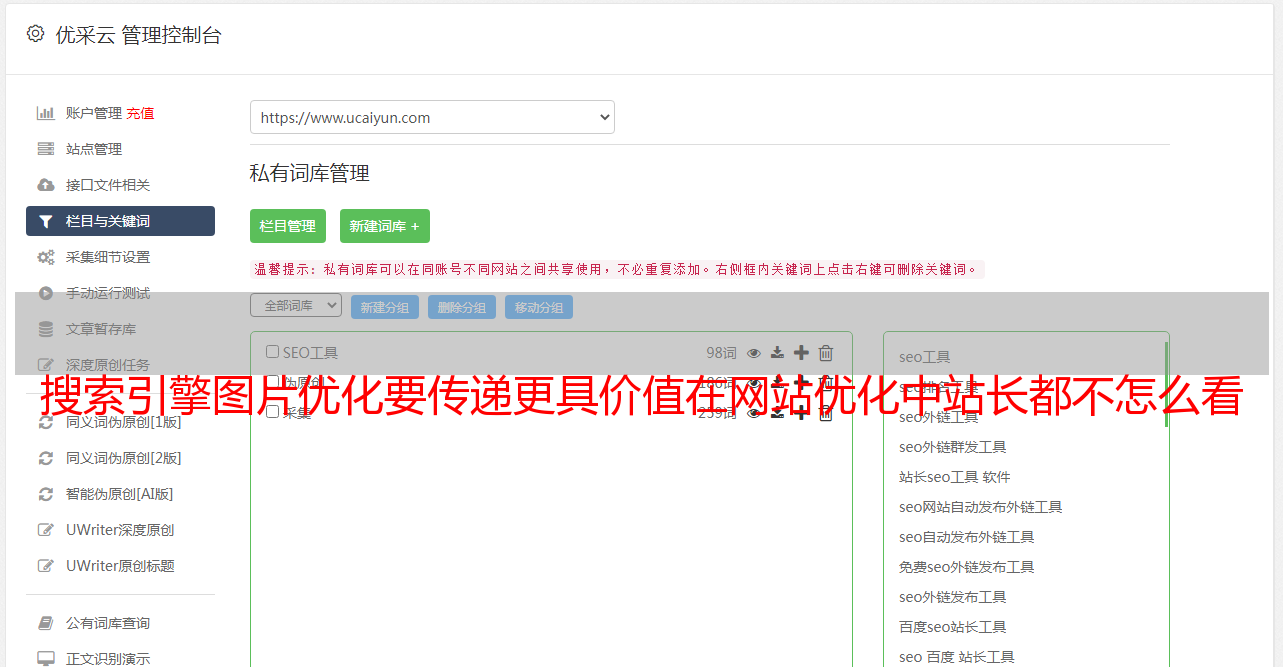Select keyword seo自动发布外链工具
This screenshot has width=1283, height=667.
click(967, 537)
